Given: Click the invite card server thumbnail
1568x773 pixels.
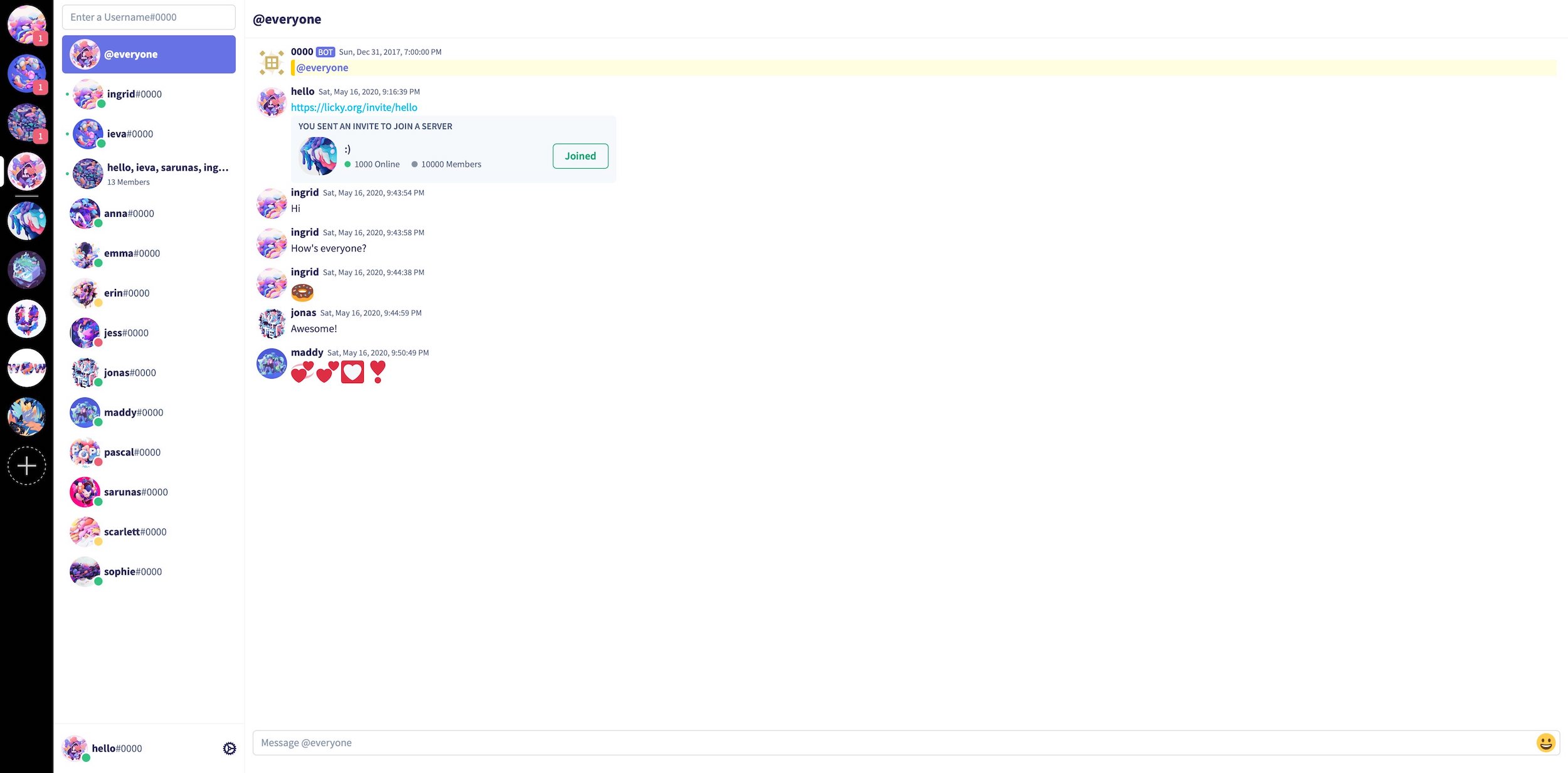Looking at the screenshot, I should click(318, 156).
